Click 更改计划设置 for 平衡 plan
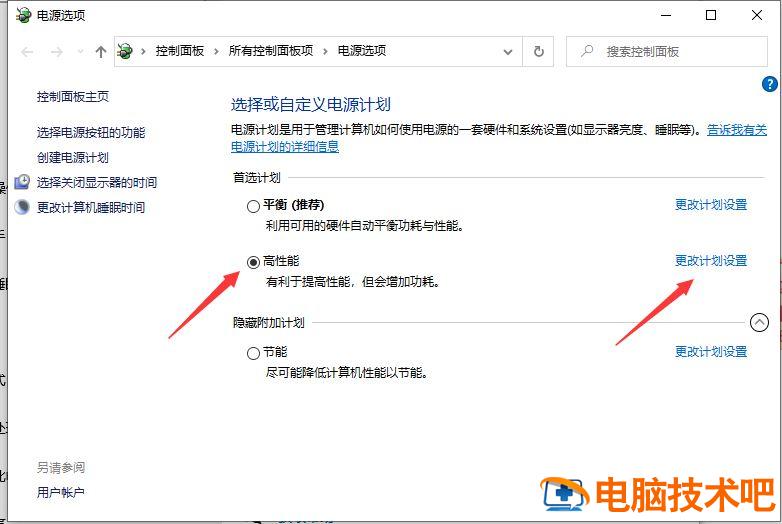This screenshot has width=782, height=524. tap(711, 205)
